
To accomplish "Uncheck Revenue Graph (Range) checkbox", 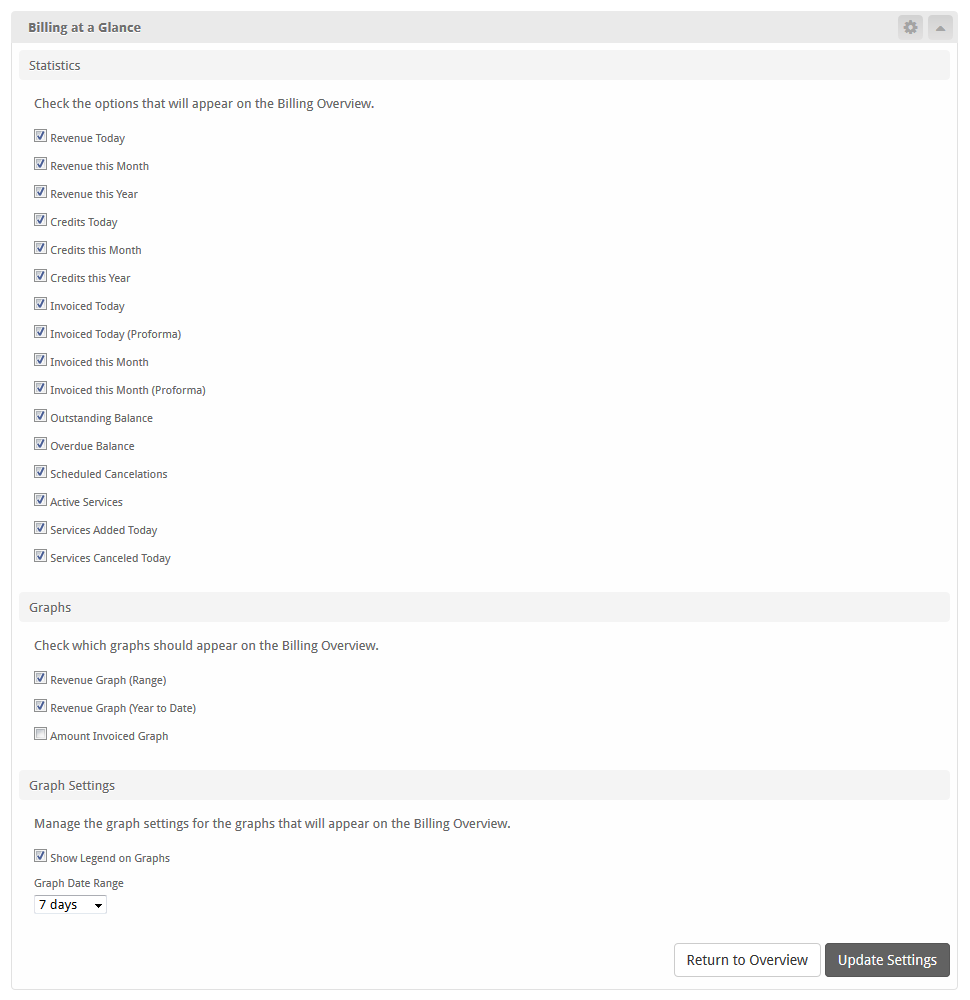I will point(41,678).
